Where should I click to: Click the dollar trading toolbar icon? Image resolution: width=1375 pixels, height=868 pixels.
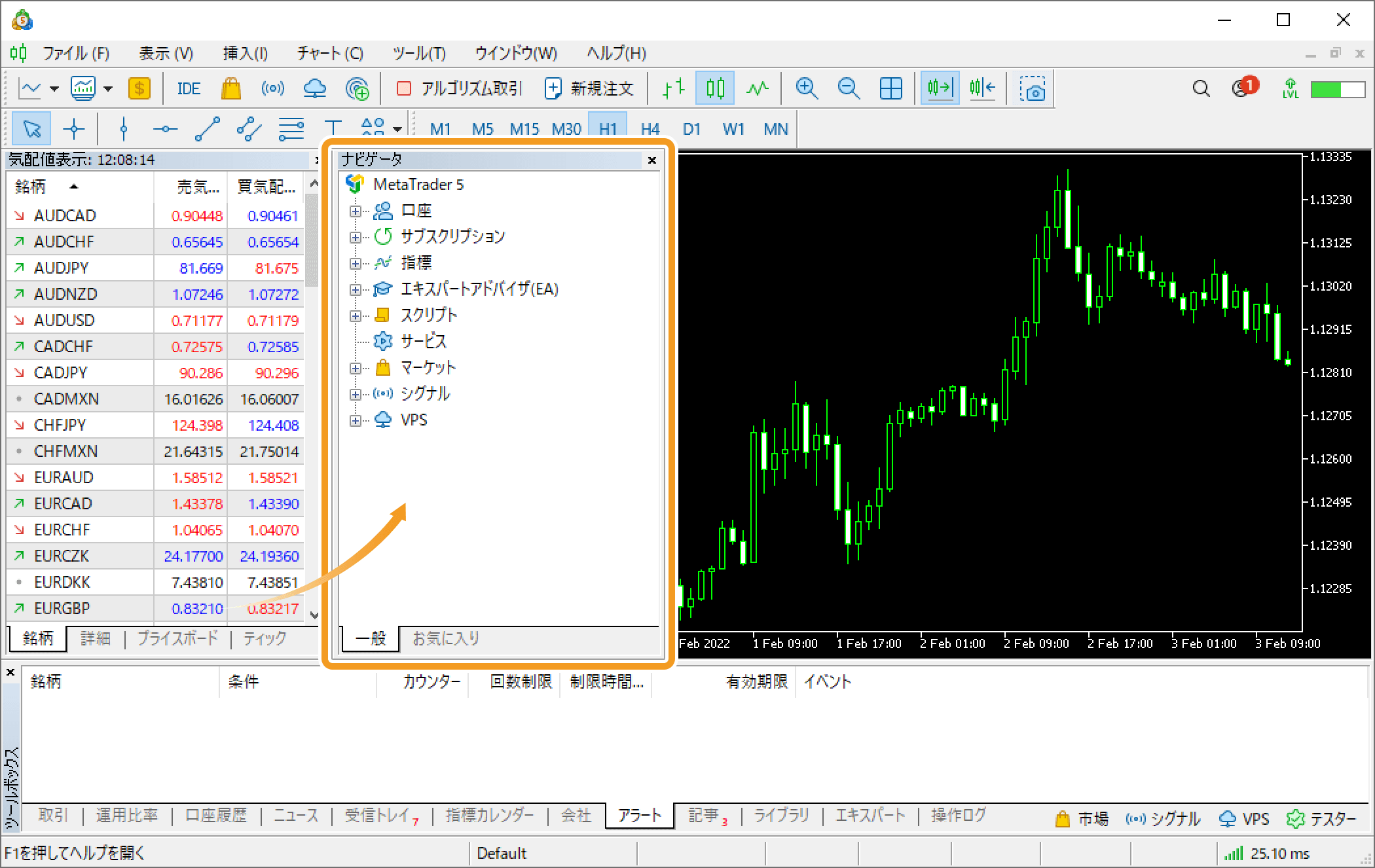[139, 88]
